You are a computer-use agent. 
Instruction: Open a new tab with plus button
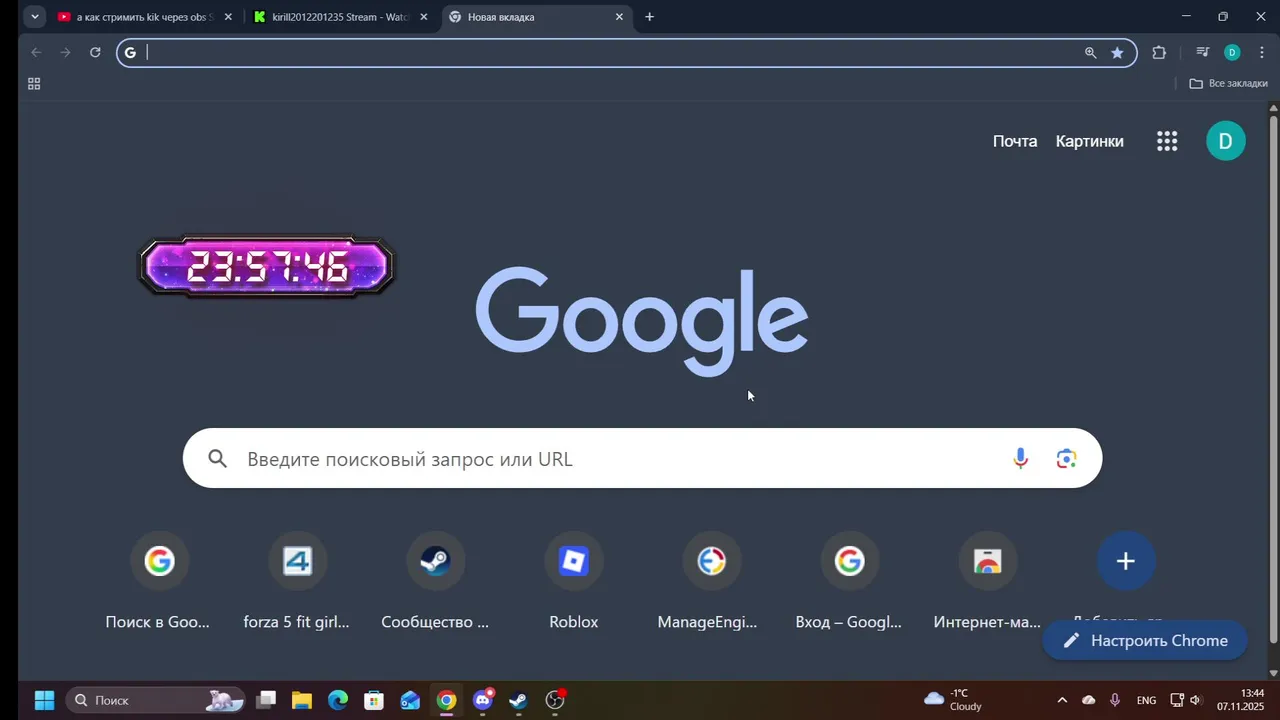649,17
